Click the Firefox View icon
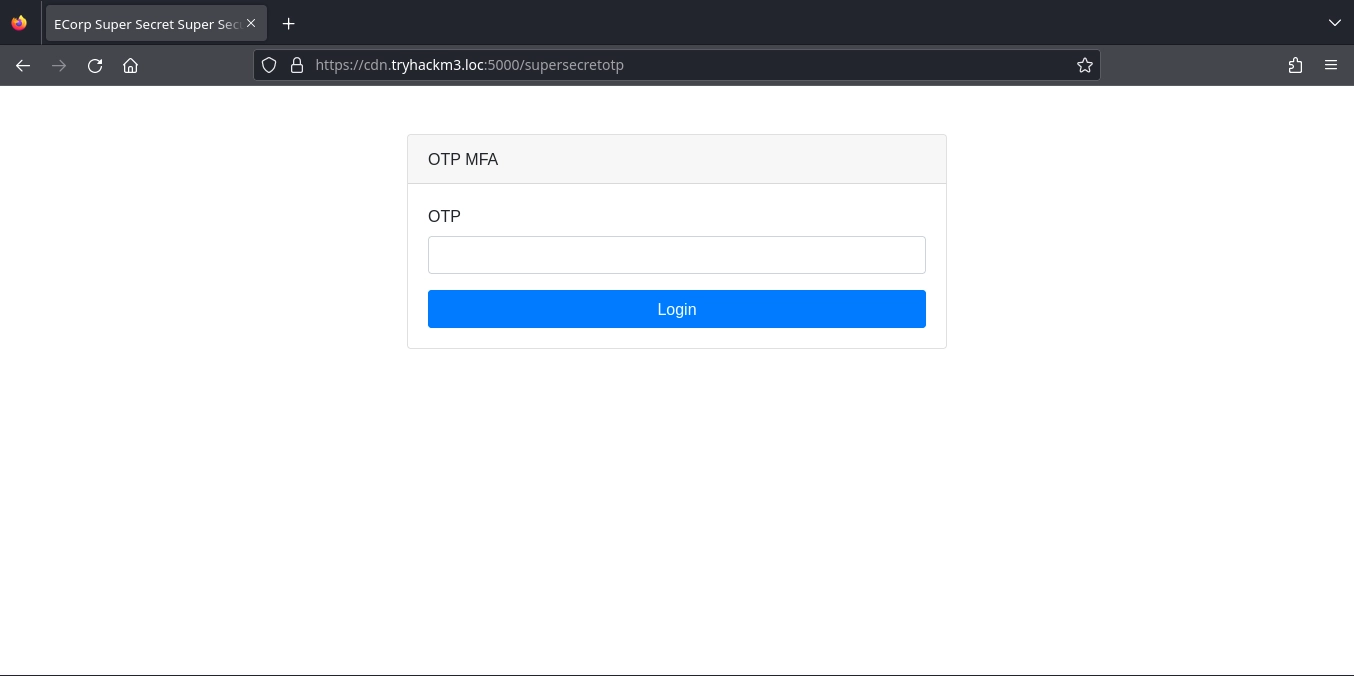This screenshot has height=676, width=1354. 19,23
